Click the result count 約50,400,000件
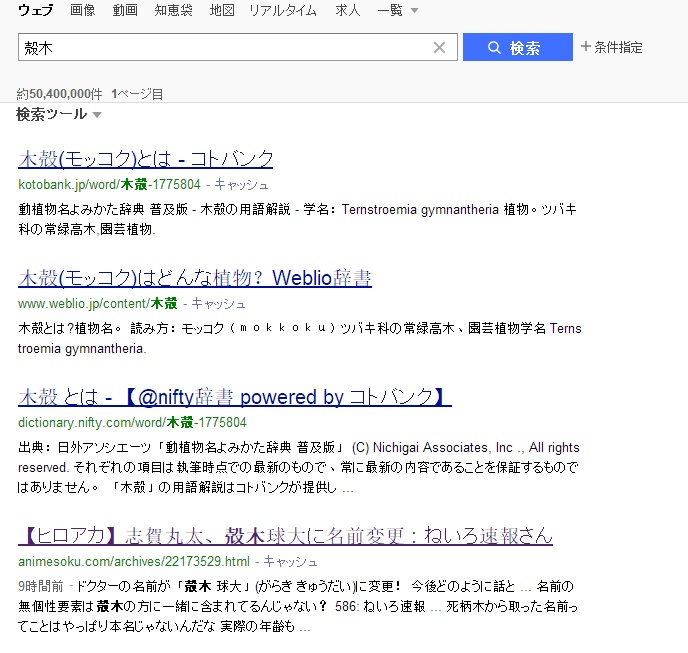This screenshot has width=688, height=653. pyautogui.click(x=59, y=94)
